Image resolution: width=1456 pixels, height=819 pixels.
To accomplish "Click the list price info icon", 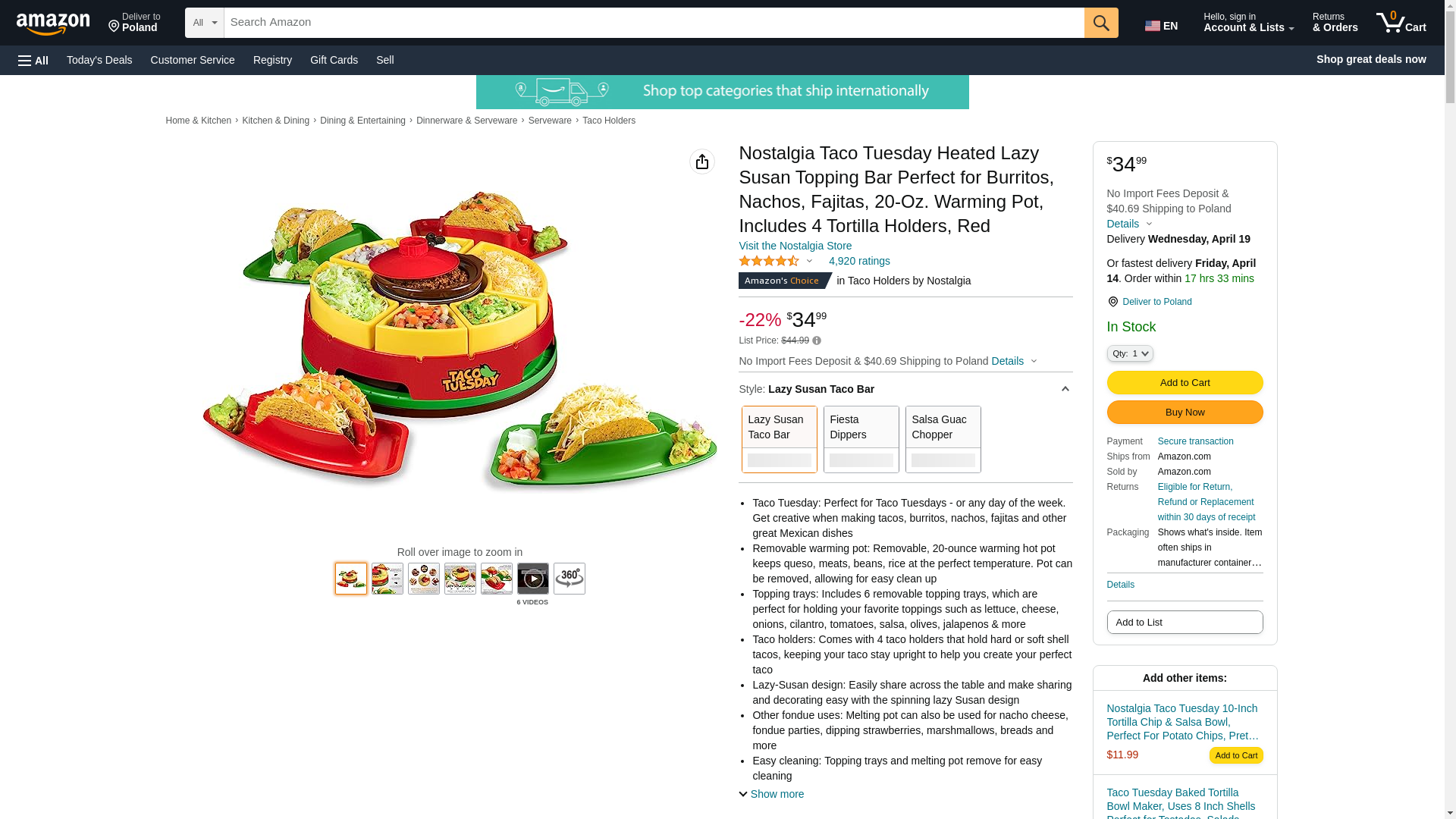I will tap(817, 340).
